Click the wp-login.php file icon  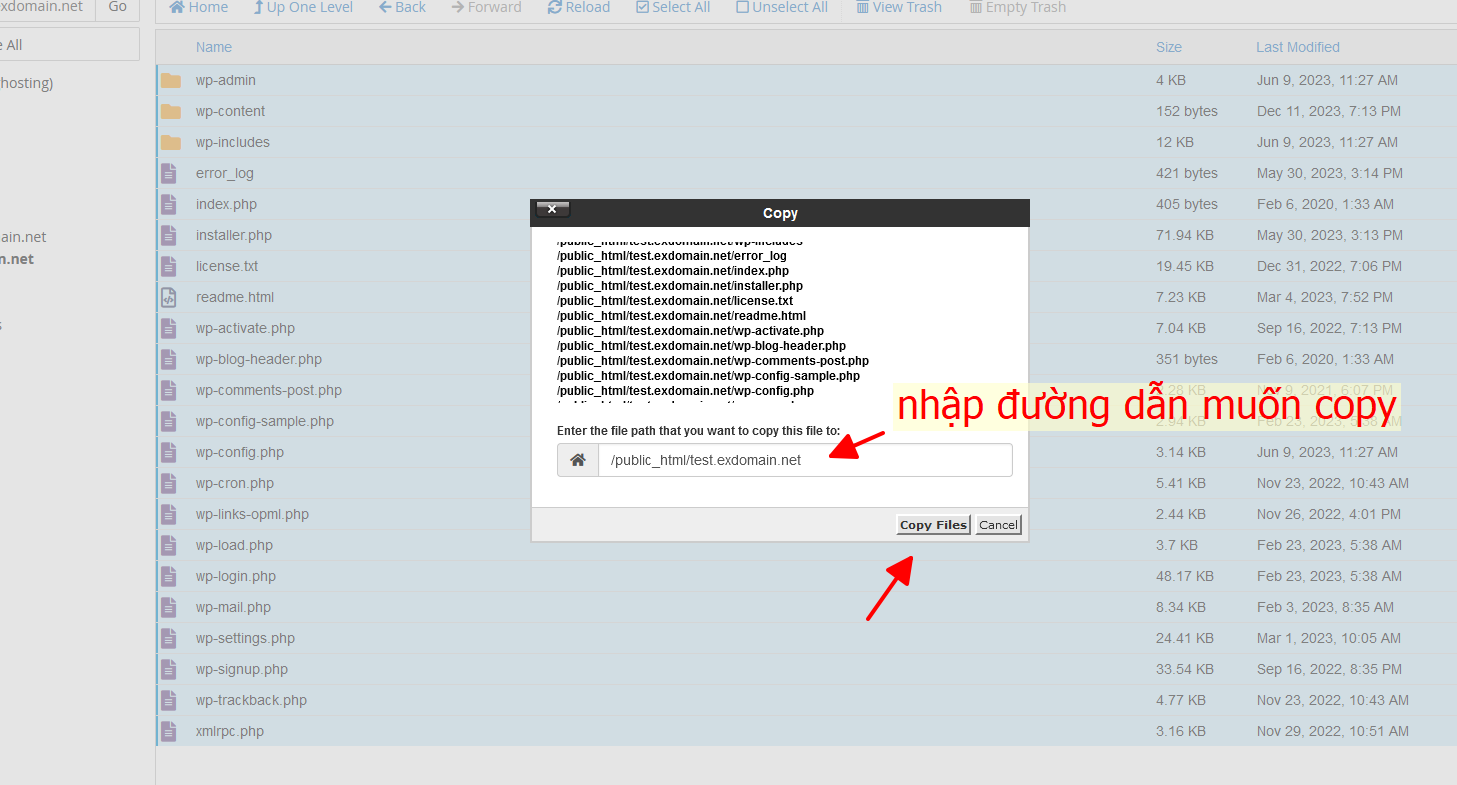(169, 576)
